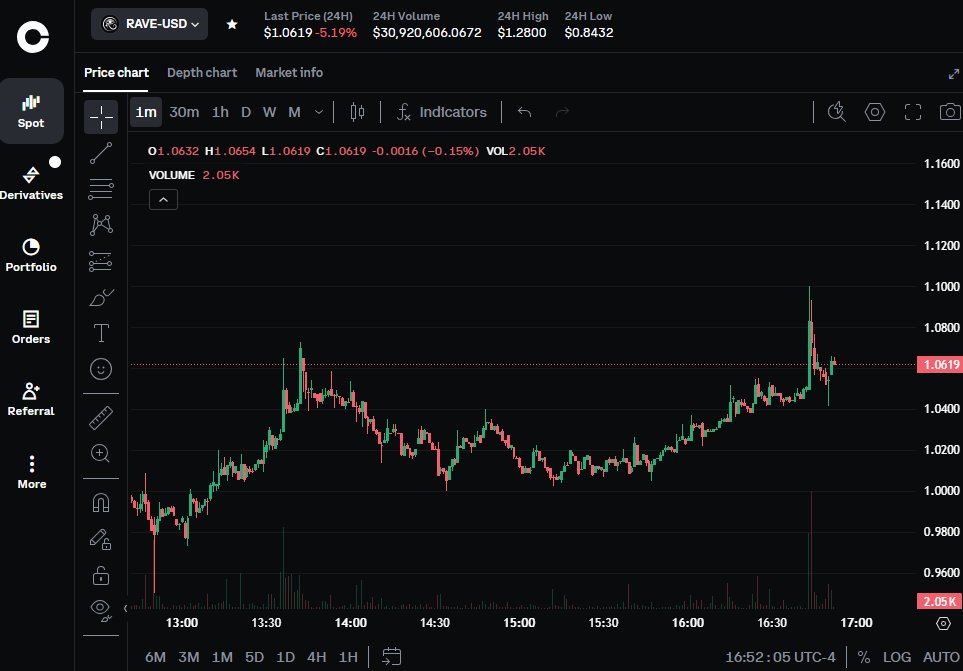Toggle AUTO scale mode
This screenshot has height=671, width=963.
tap(941, 657)
